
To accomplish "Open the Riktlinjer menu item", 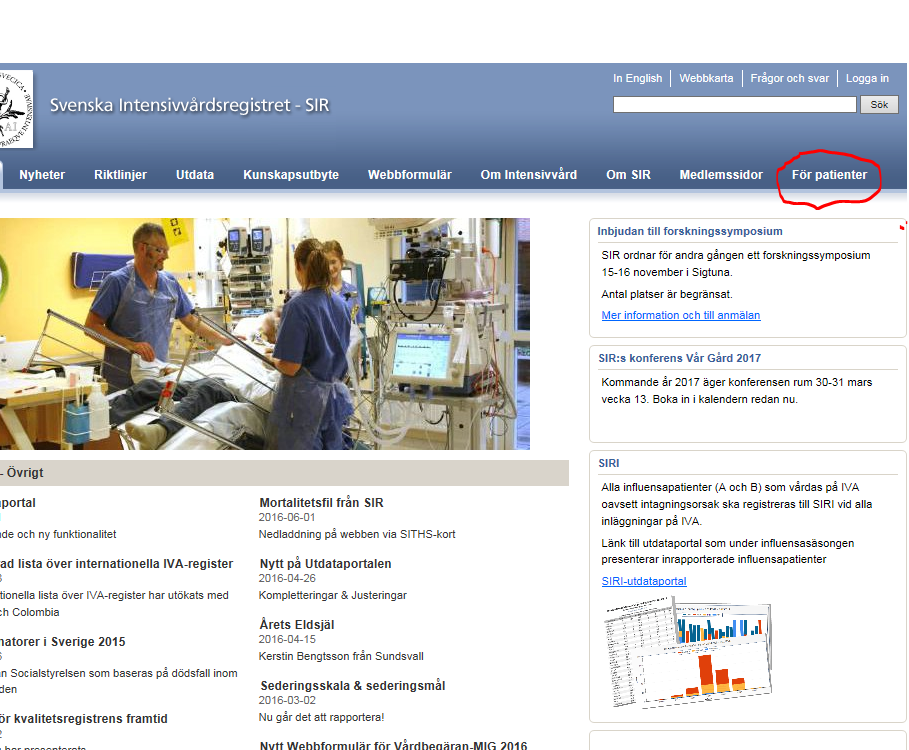I will pyautogui.click(x=121, y=175).
